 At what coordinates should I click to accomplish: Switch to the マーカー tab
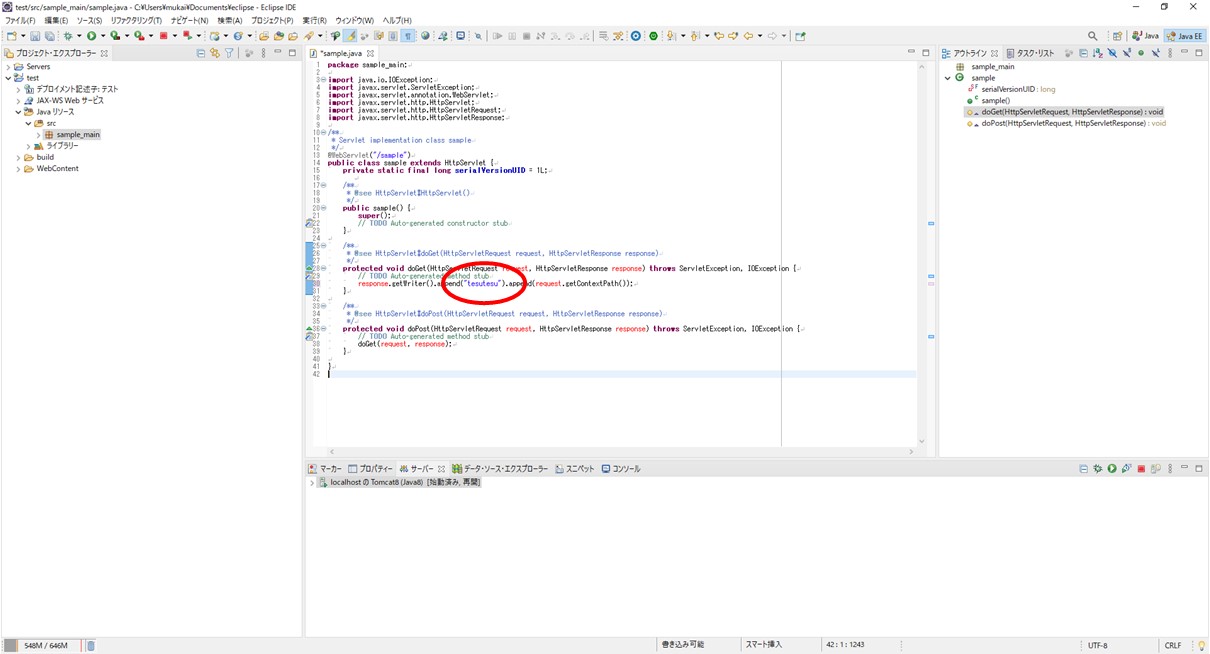pos(325,468)
